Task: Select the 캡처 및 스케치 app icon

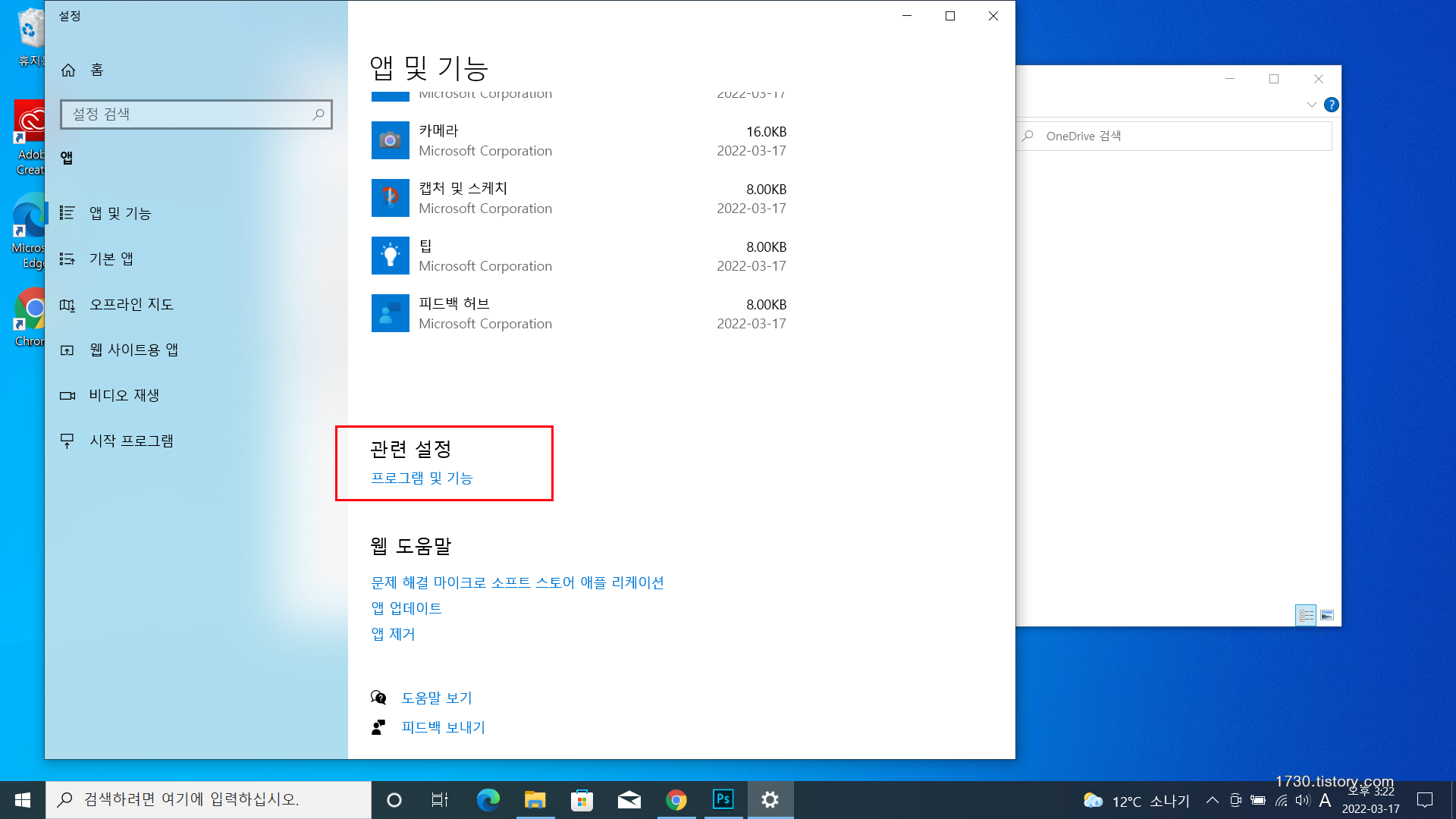Action: (390, 198)
